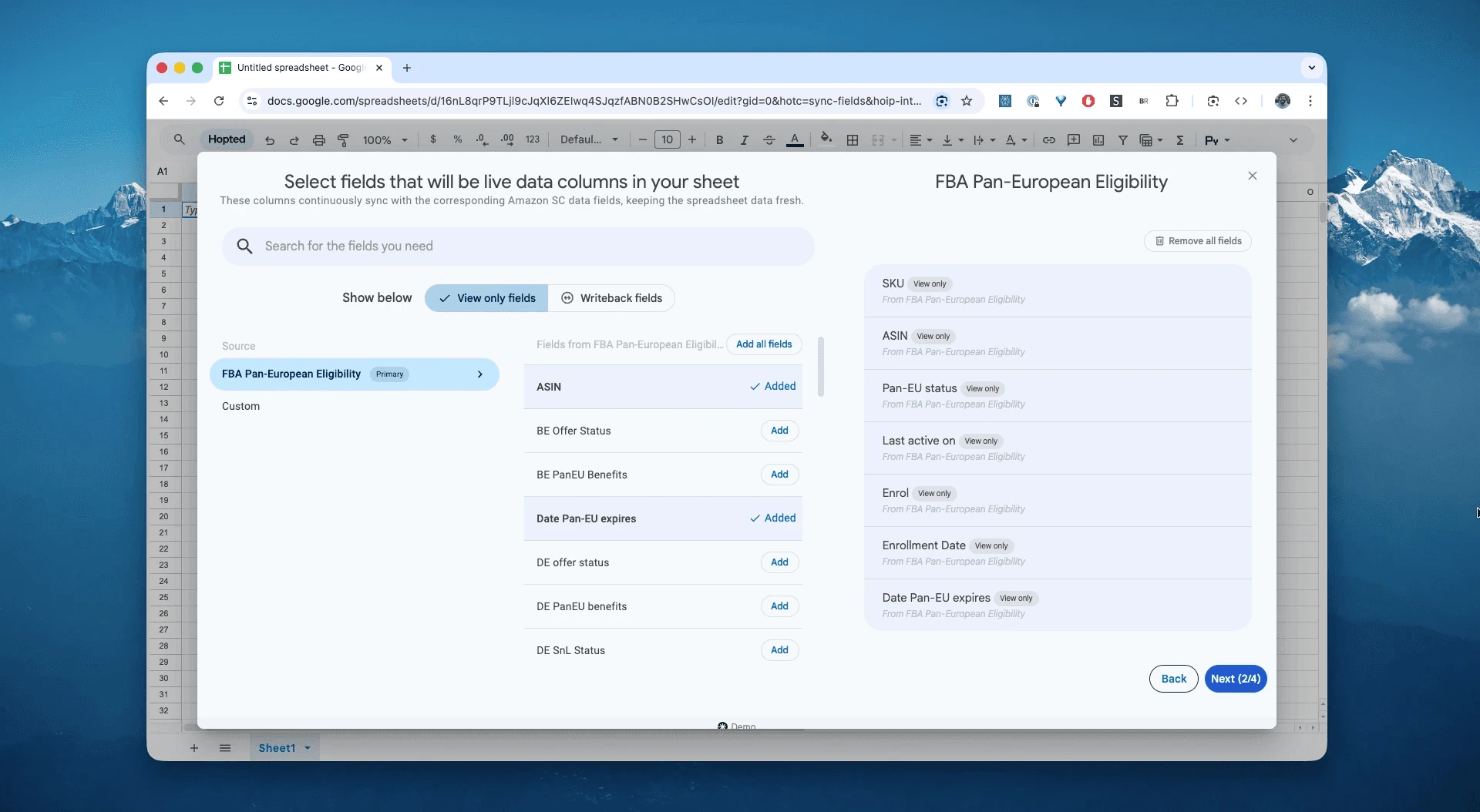Reload the browser page
Viewport: 1480px width, 812px height.
(219, 101)
